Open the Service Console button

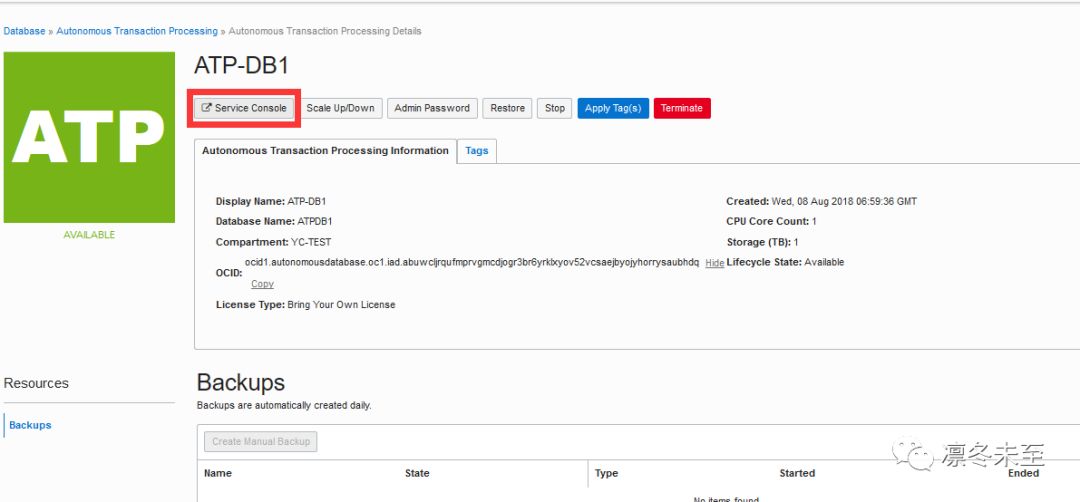244,108
